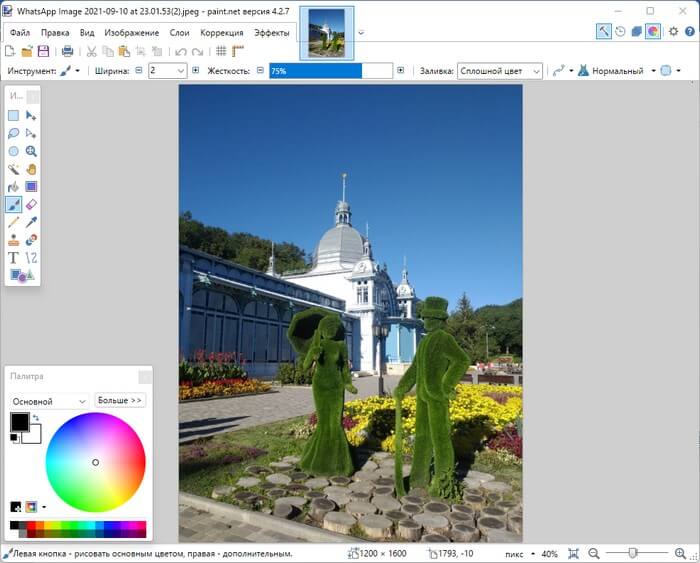Open the Слои menu
Screen dimensions: 700x563
179,33
